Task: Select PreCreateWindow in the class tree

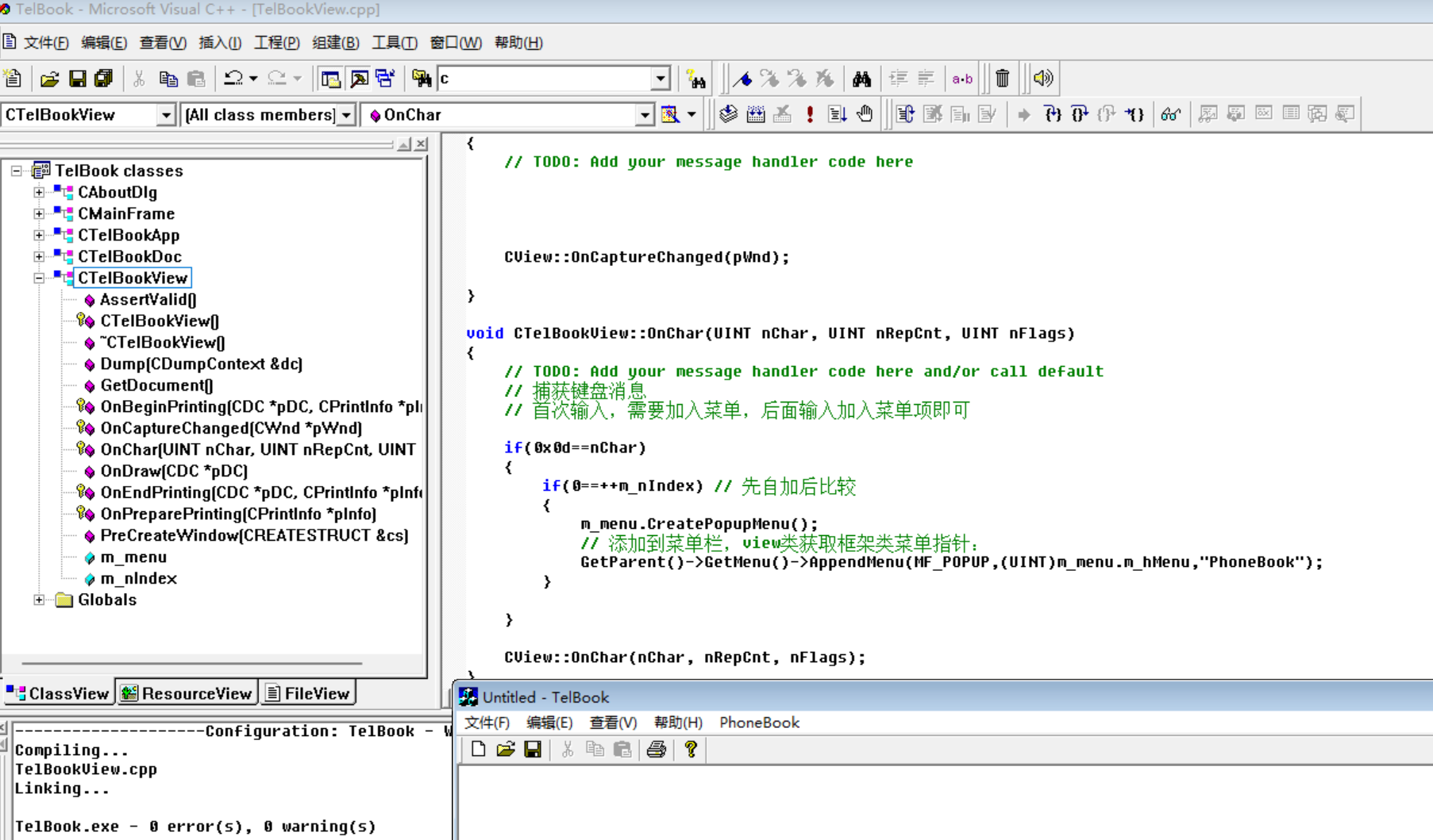Action: pos(254,536)
